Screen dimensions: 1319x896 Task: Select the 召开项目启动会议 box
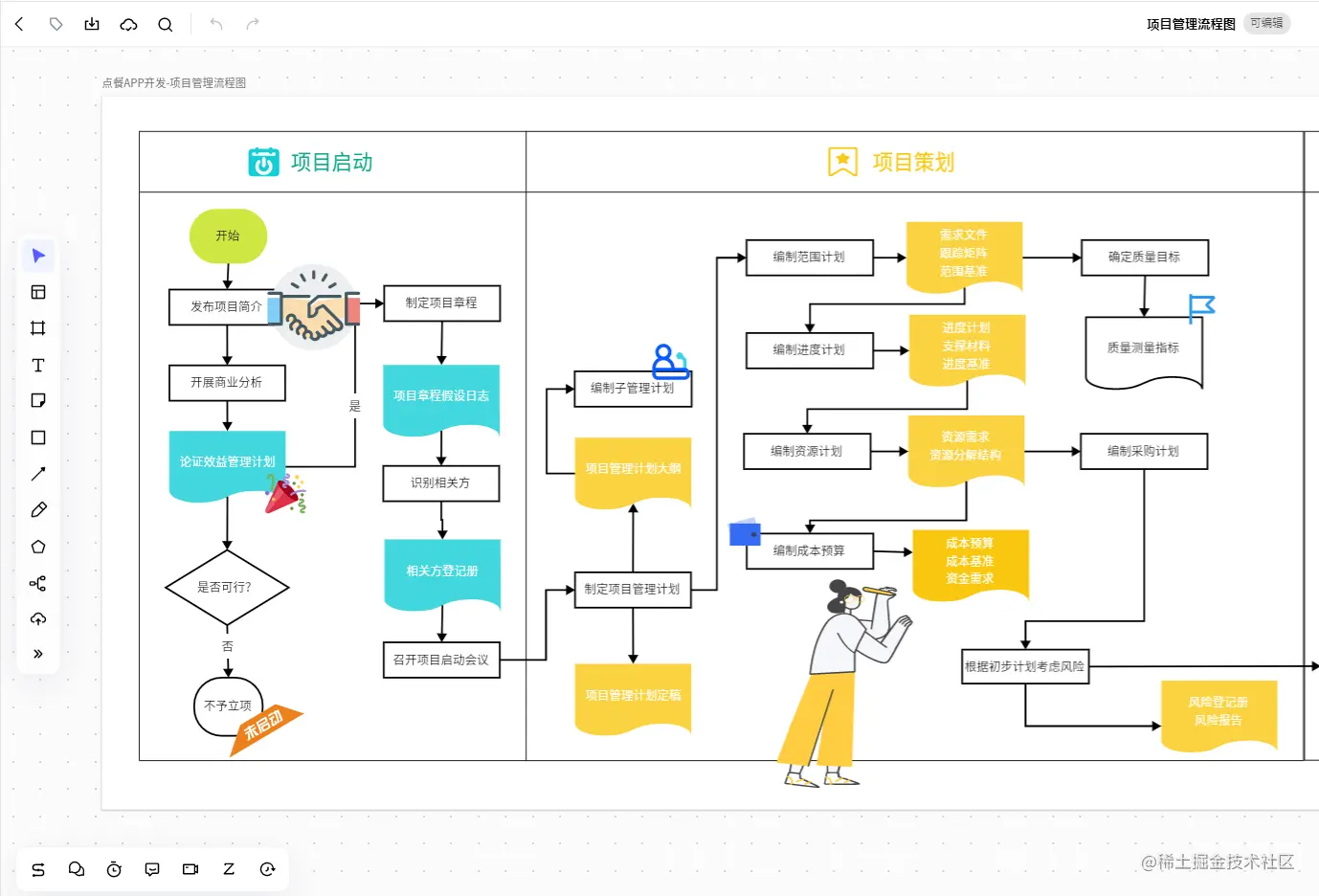441,660
